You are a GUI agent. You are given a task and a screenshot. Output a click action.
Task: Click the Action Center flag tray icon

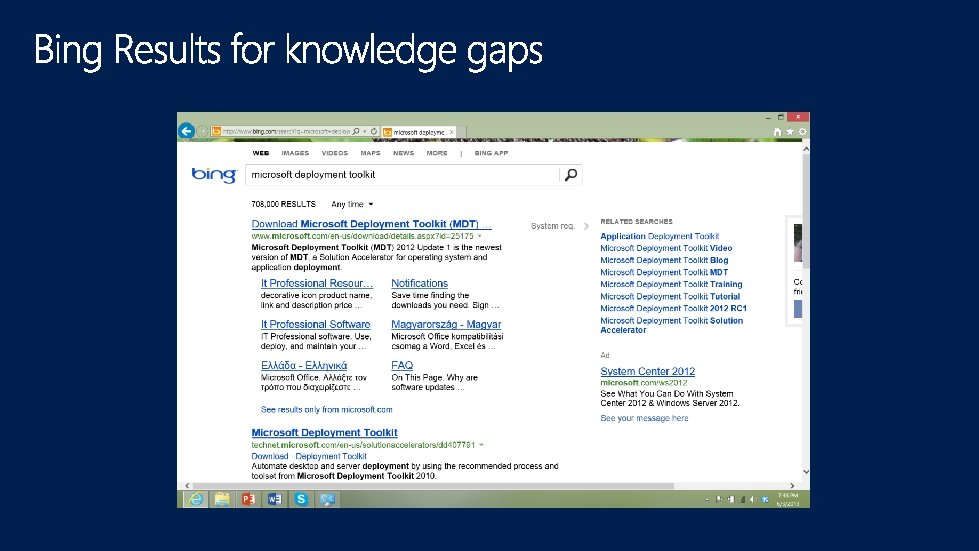719,499
